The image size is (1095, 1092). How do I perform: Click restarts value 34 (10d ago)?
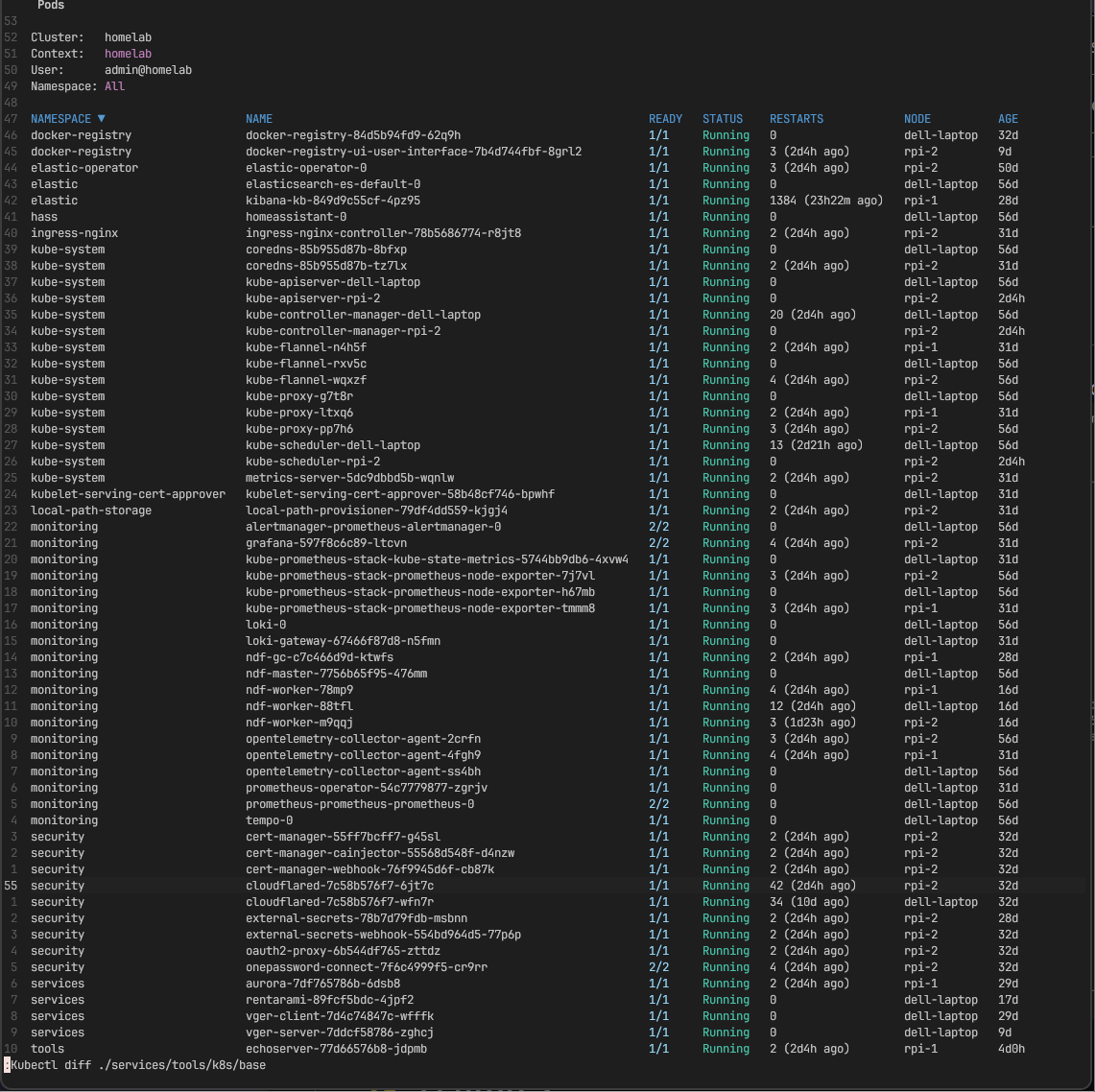[809, 902]
